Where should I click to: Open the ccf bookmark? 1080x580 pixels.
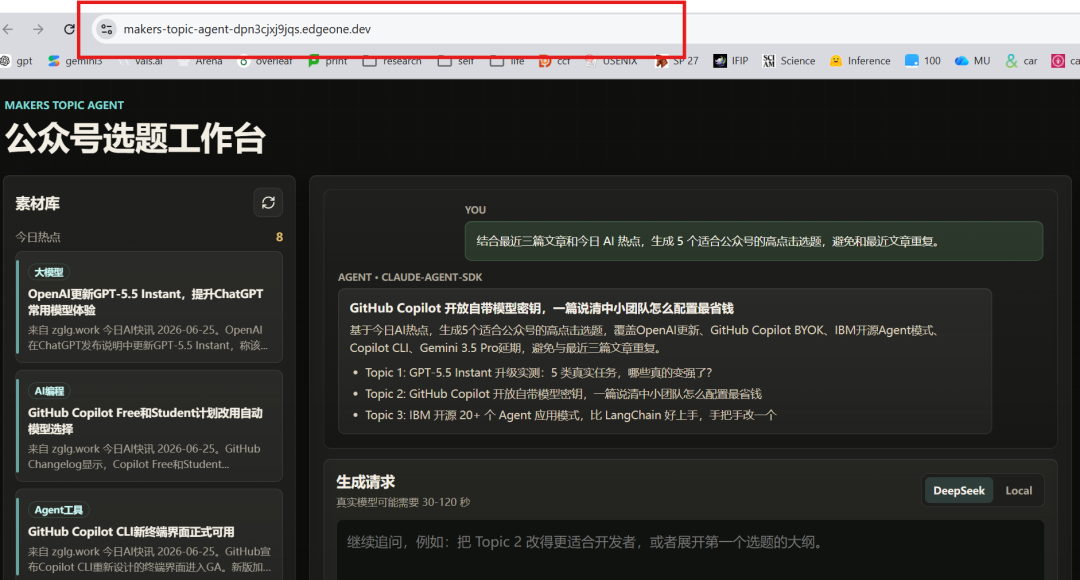tap(555, 61)
